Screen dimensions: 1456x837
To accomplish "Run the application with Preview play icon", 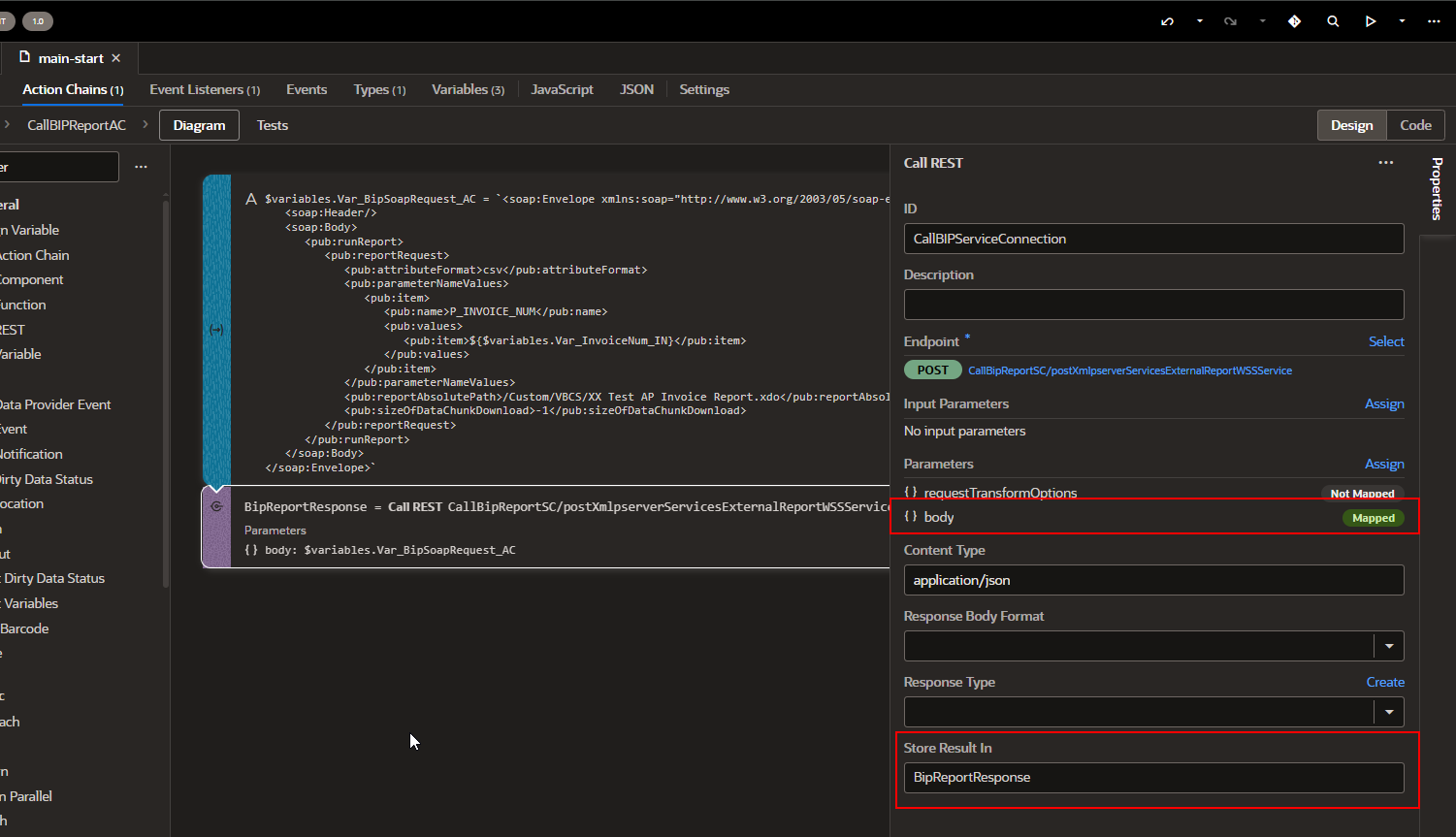I will (1371, 21).
